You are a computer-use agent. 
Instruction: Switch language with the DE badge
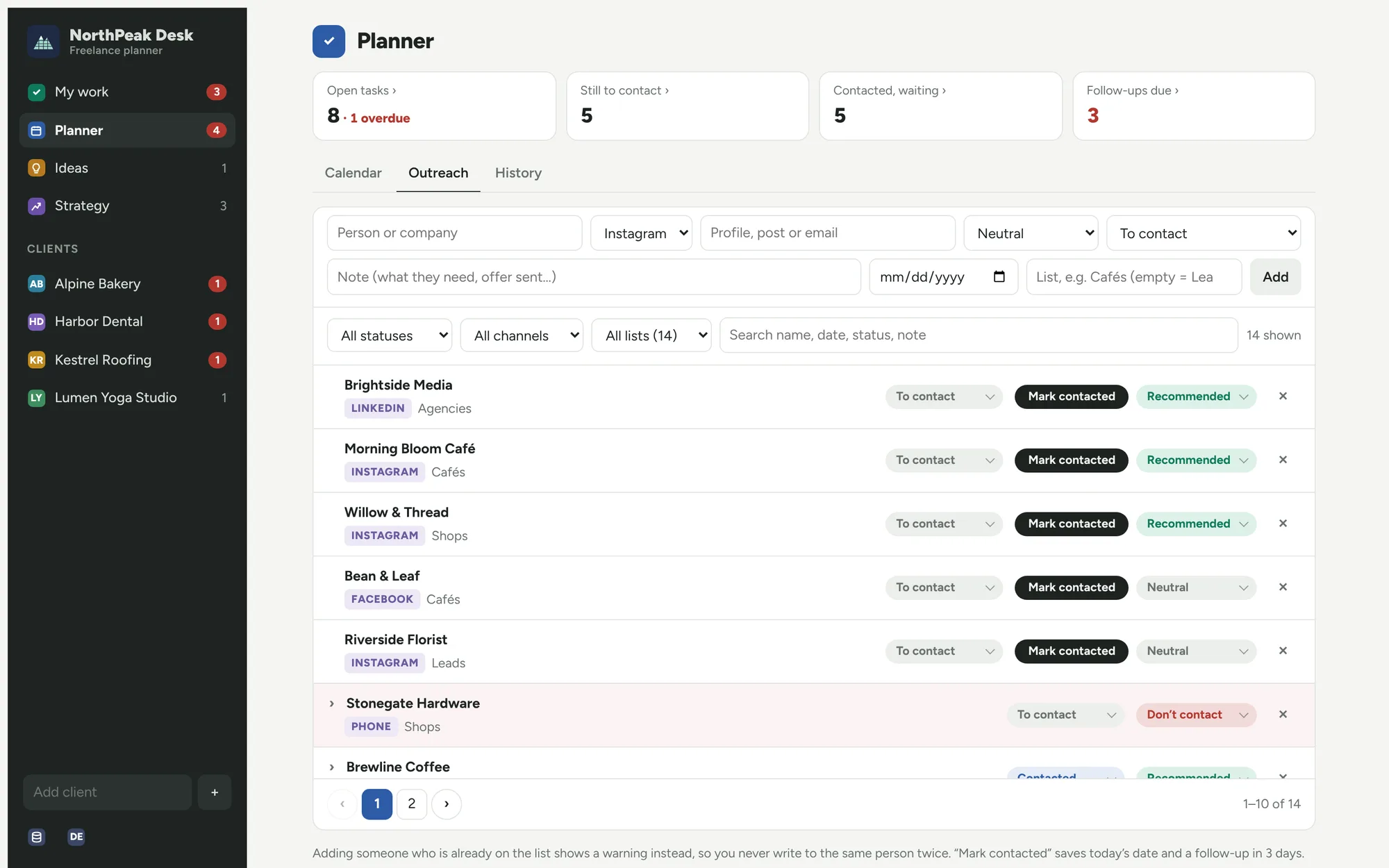coord(76,837)
